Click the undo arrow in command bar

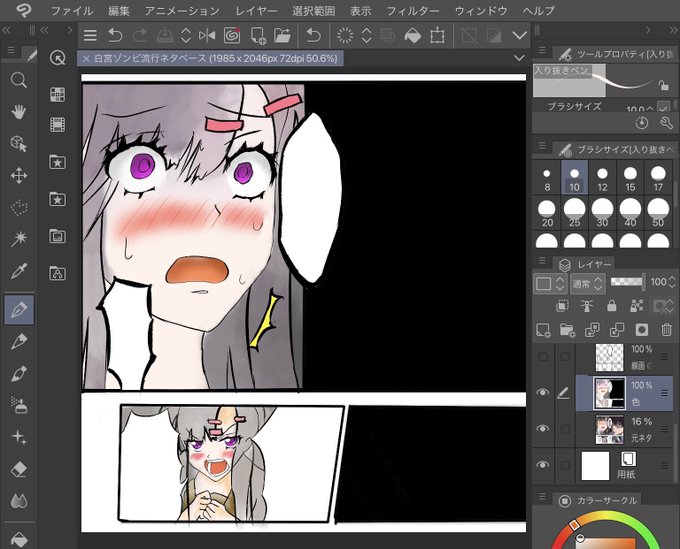114,35
